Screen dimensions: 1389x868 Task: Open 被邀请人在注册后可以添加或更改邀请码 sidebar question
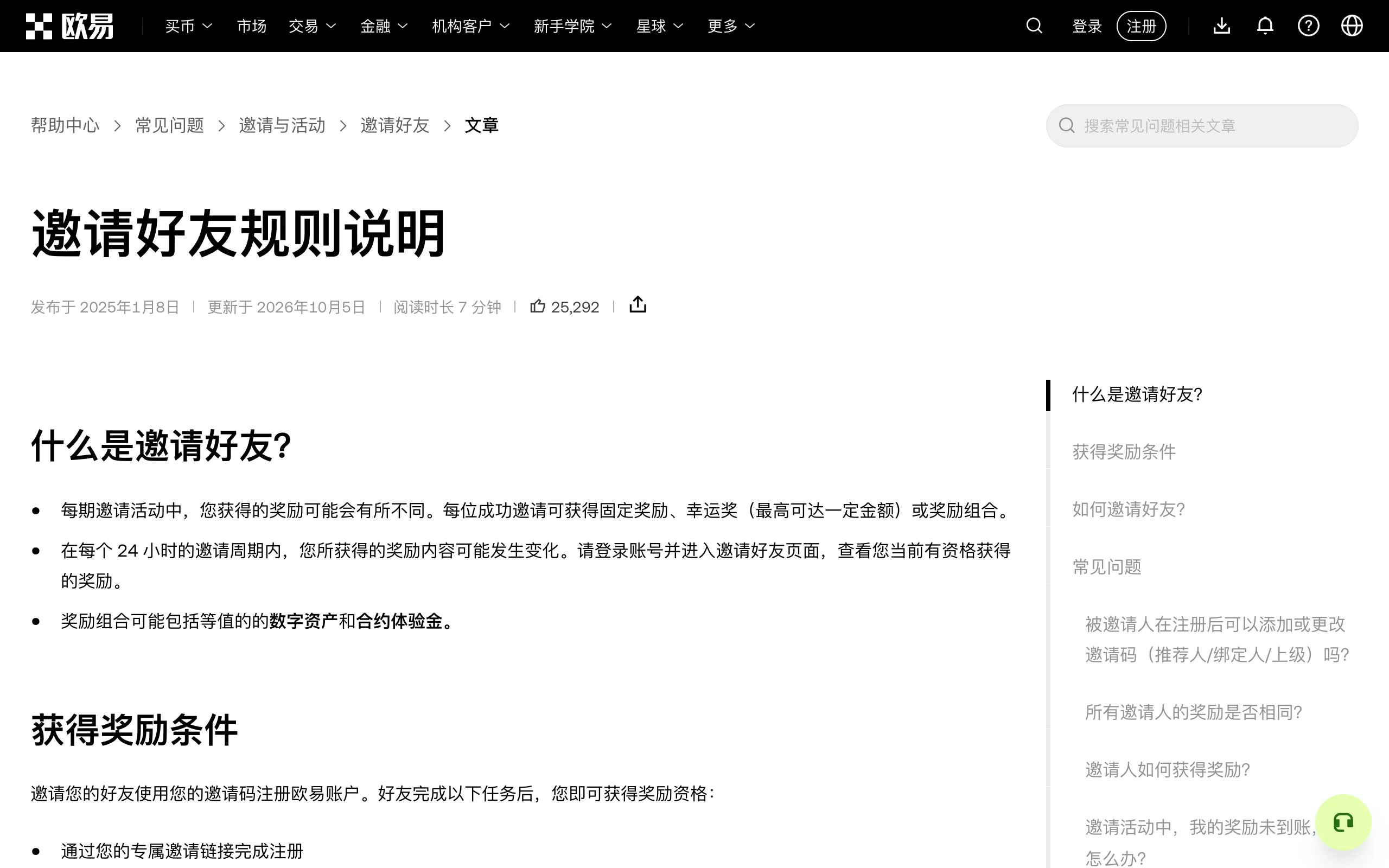coord(1217,640)
